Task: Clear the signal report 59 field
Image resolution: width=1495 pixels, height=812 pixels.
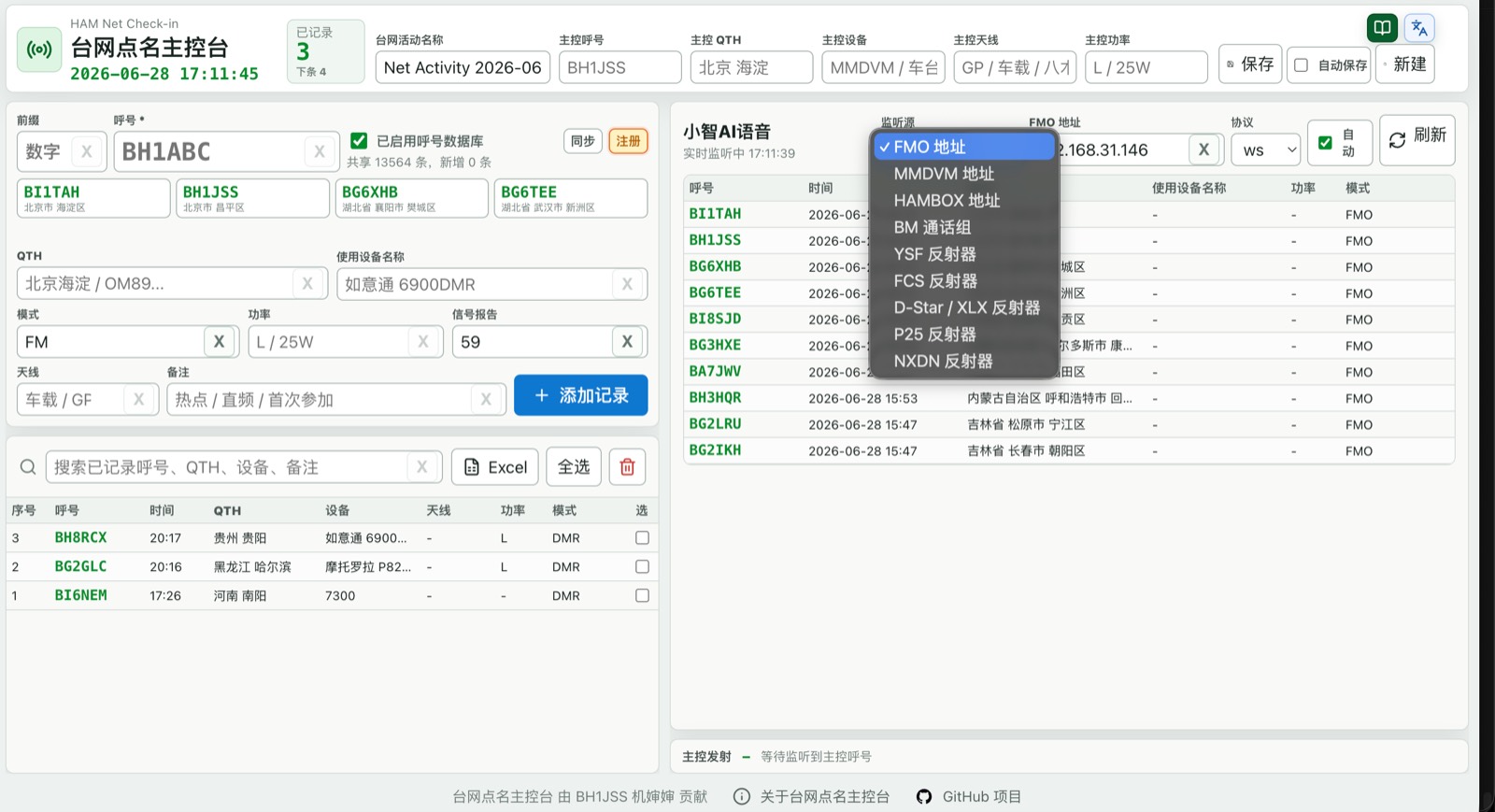Action: [627, 342]
